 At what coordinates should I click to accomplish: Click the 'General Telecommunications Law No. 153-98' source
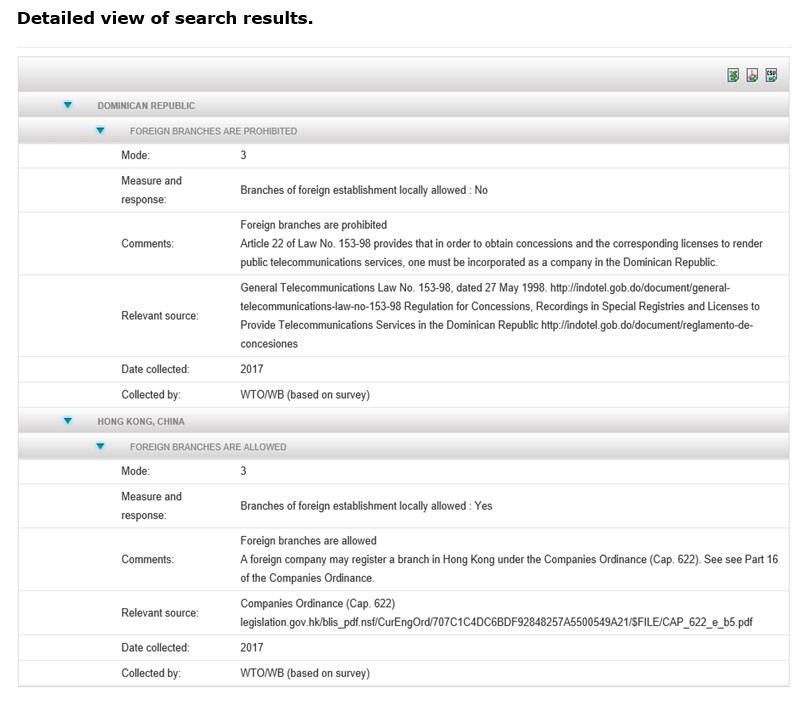click(500, 316)
